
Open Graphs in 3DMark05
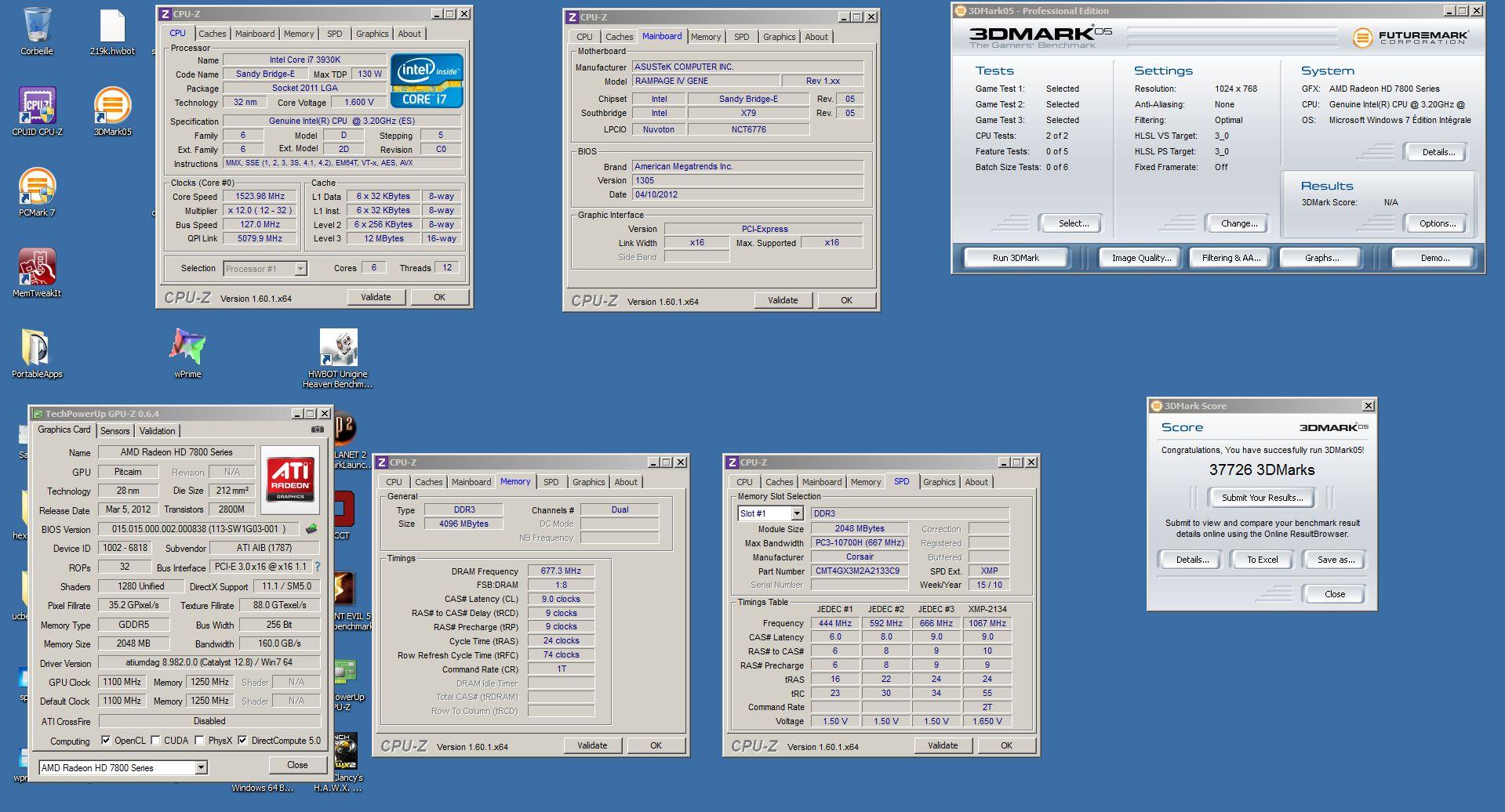[x=1321, y=258]
